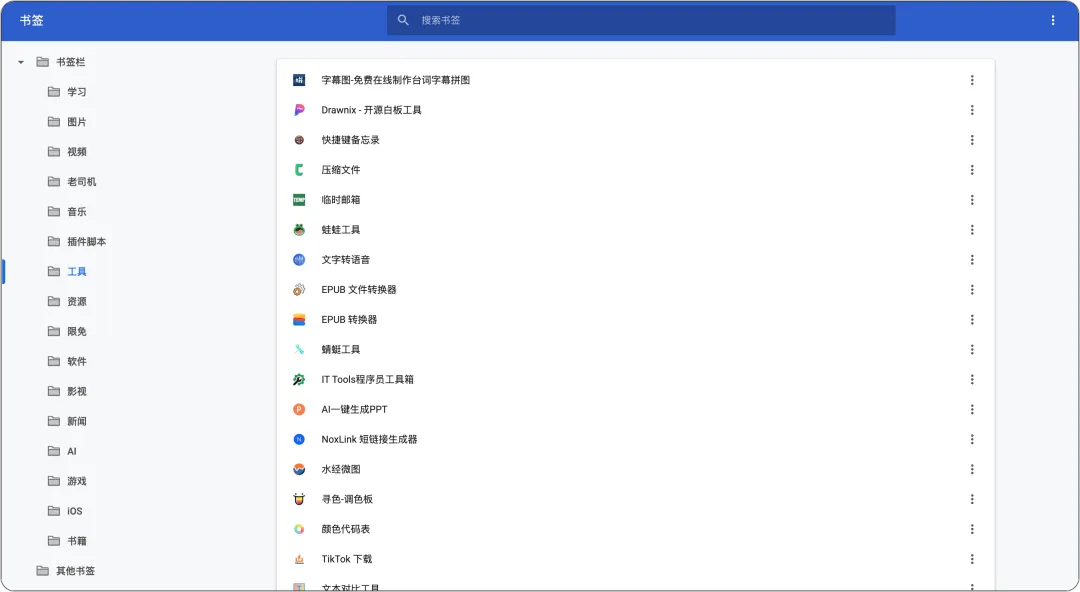Open more actions for 字幕图 bookmark

click(x=972, y=80)
